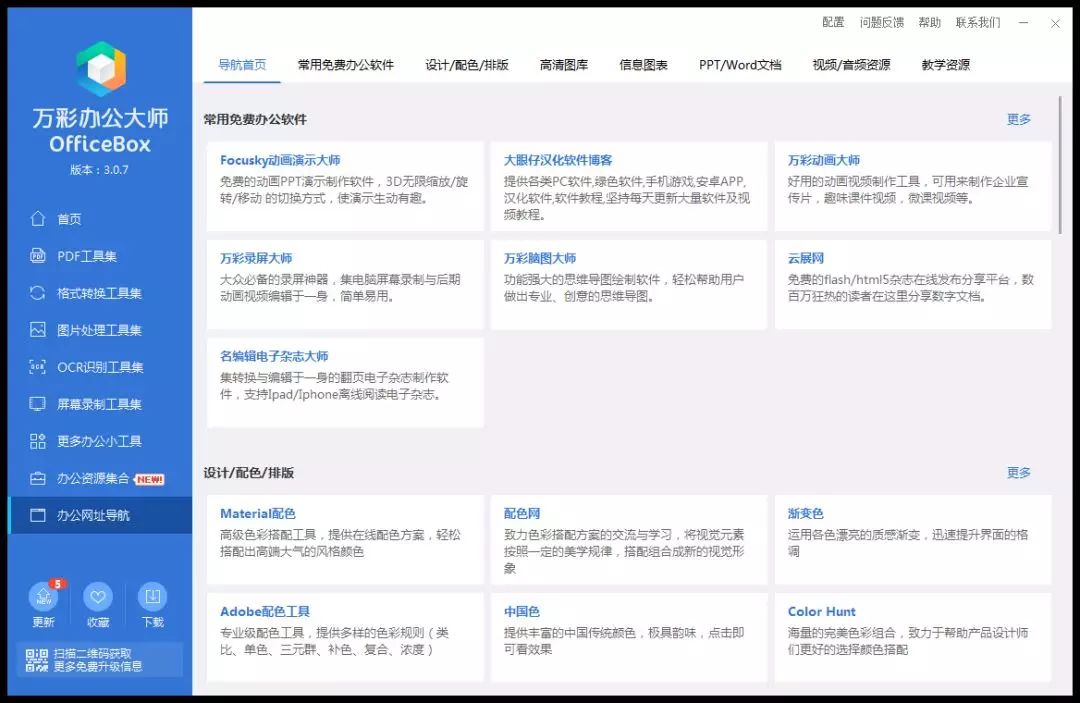Select the 信息图表 tab
Image resolution: width=1080 pixels, height=703 pixels.
(x=643, y=65)
